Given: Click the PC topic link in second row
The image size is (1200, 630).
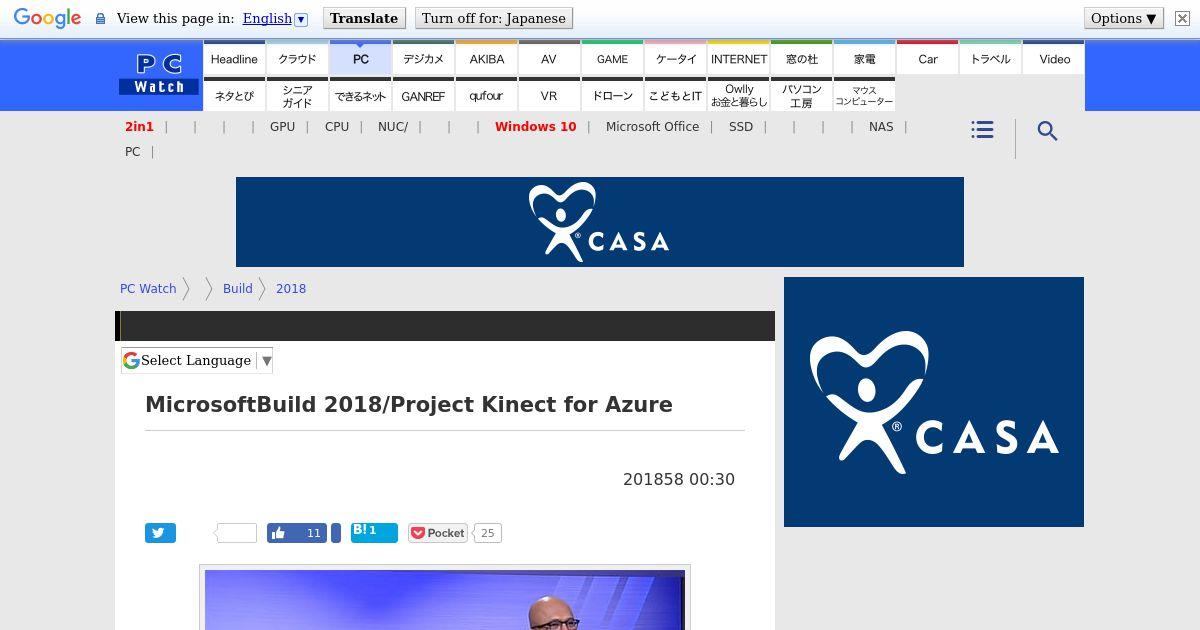Looking at the screenshot, I should point(132,152).
